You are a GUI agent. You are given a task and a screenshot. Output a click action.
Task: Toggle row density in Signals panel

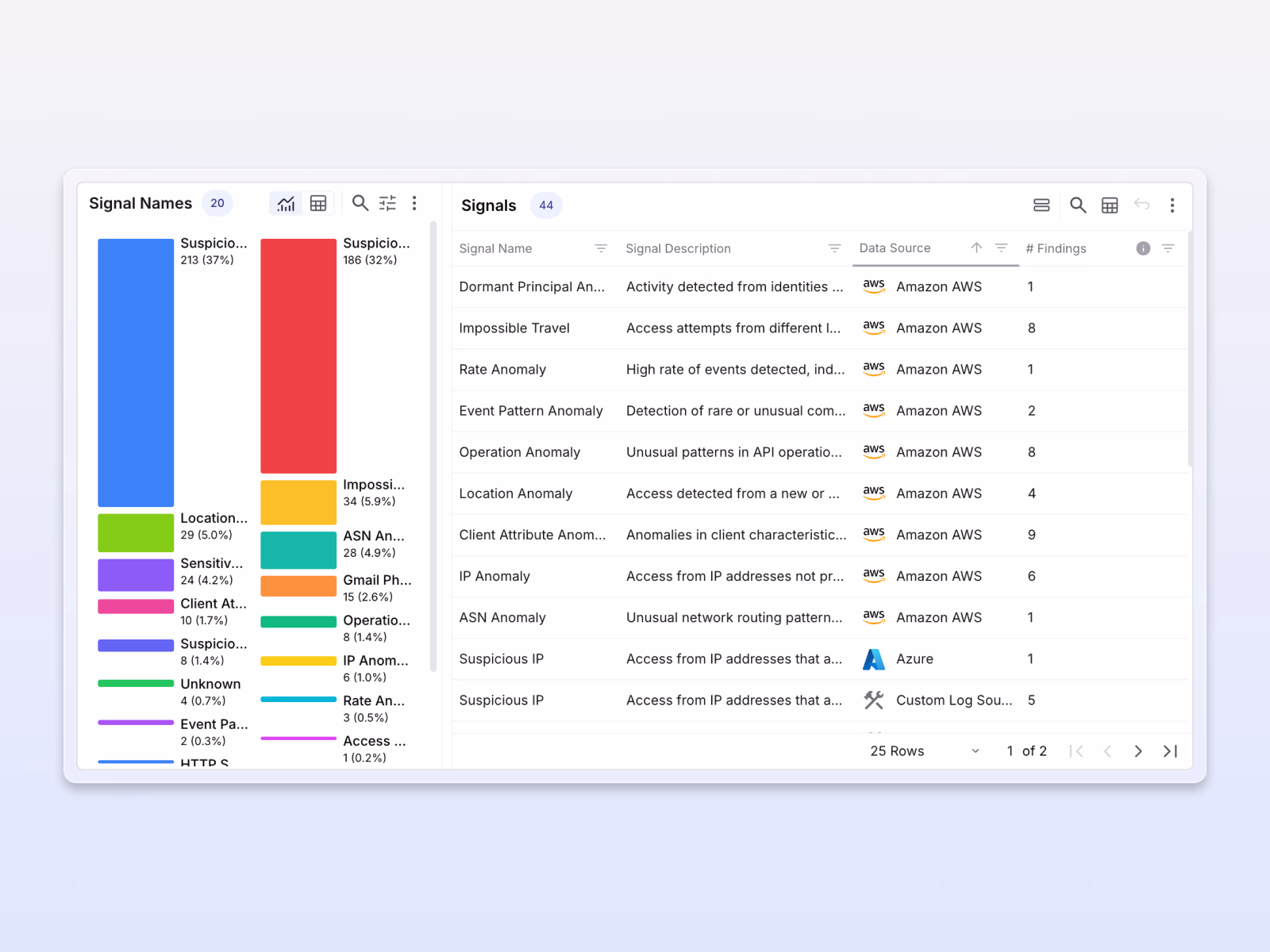(1041, 205)
